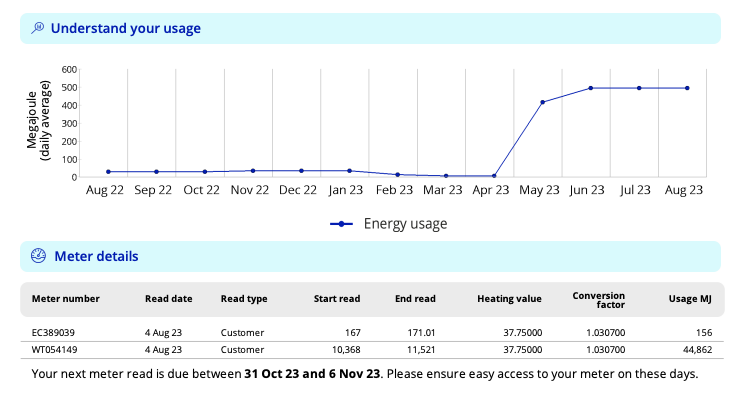
Task: Click Customer read type in the WT054149 row
Action: pyautogui.click(x=242, y=350)
